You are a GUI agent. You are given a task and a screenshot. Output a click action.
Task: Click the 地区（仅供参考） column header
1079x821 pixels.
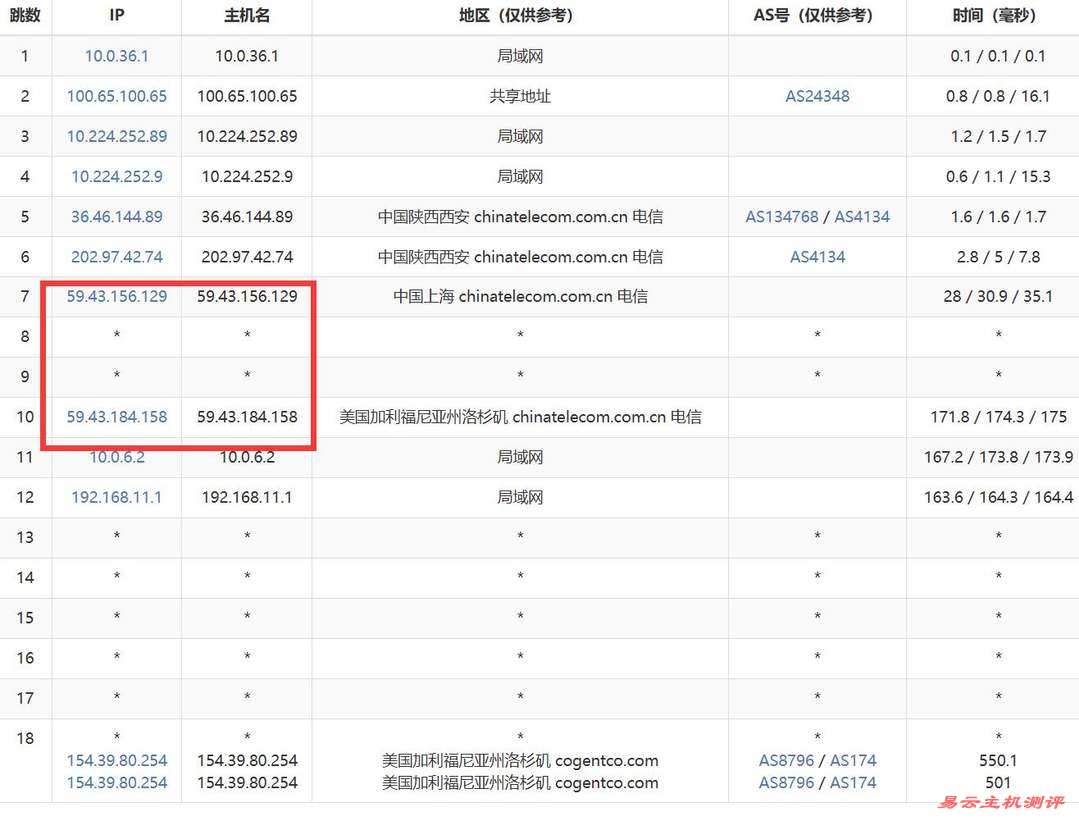tap(519, 16)
